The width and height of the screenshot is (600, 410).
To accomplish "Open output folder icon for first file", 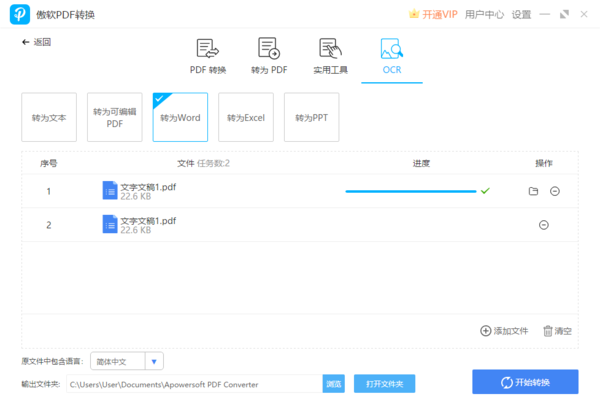I will 533,191.
